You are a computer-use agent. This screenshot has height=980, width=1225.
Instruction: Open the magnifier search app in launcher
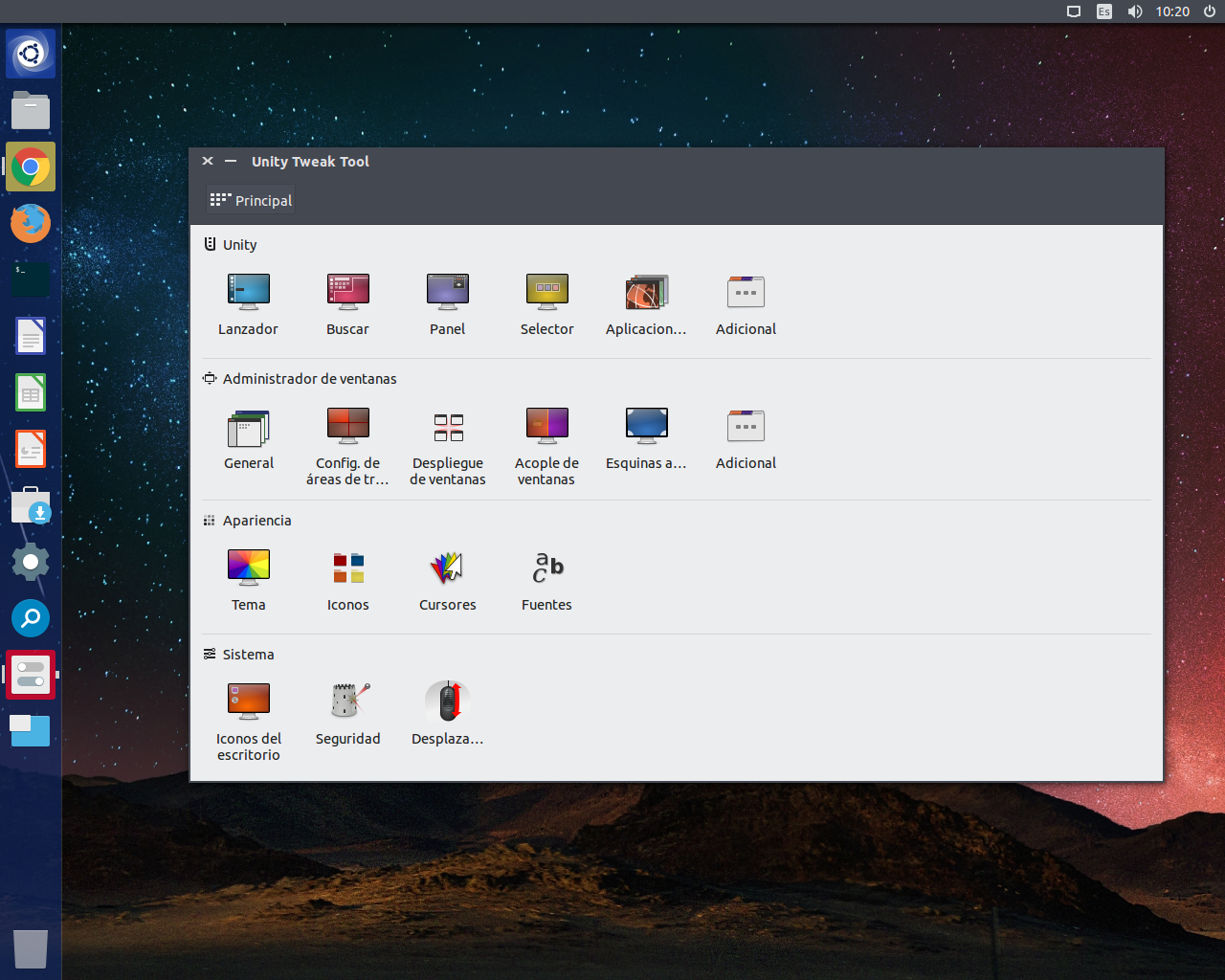(x=31, y=618)
